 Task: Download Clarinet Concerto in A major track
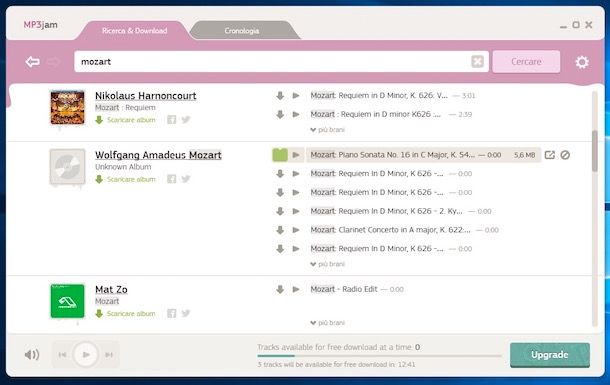(x=280, y=230)
